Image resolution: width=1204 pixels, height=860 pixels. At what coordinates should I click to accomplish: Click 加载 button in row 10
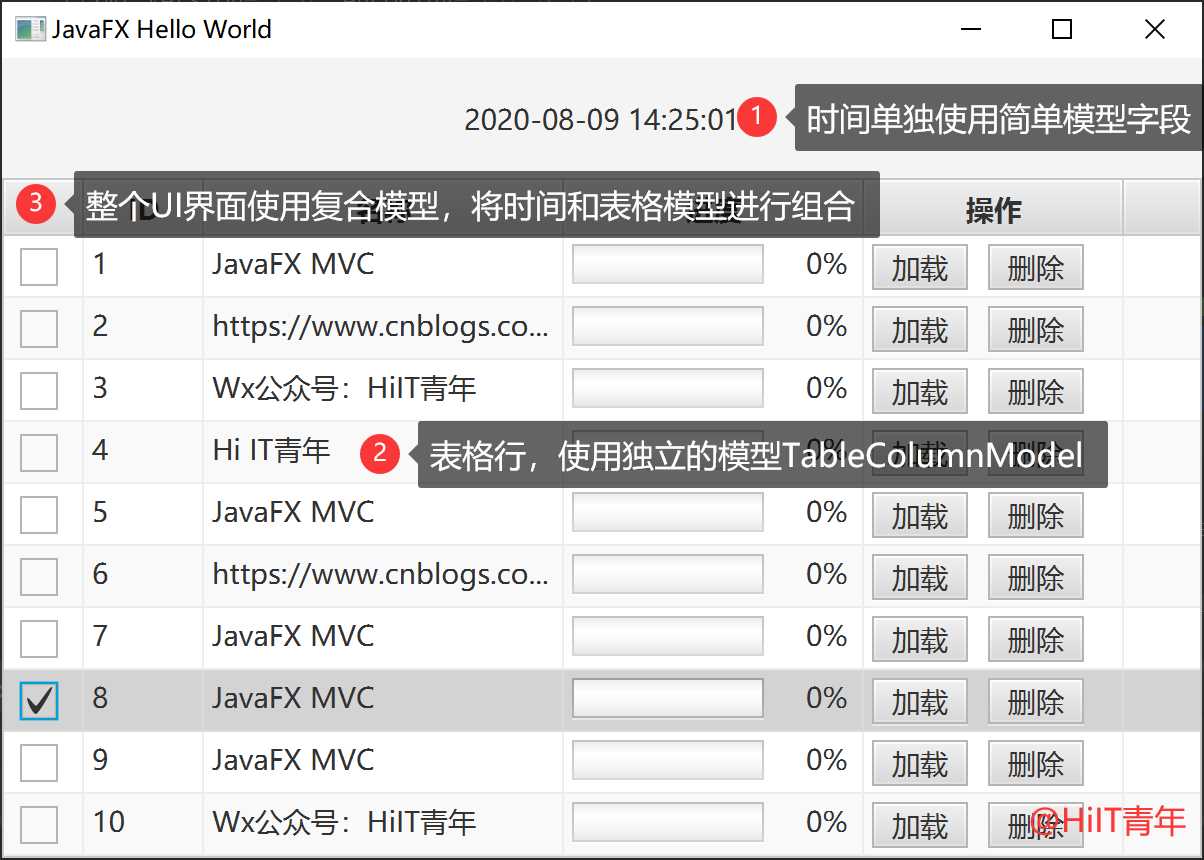tap(919, 826)
